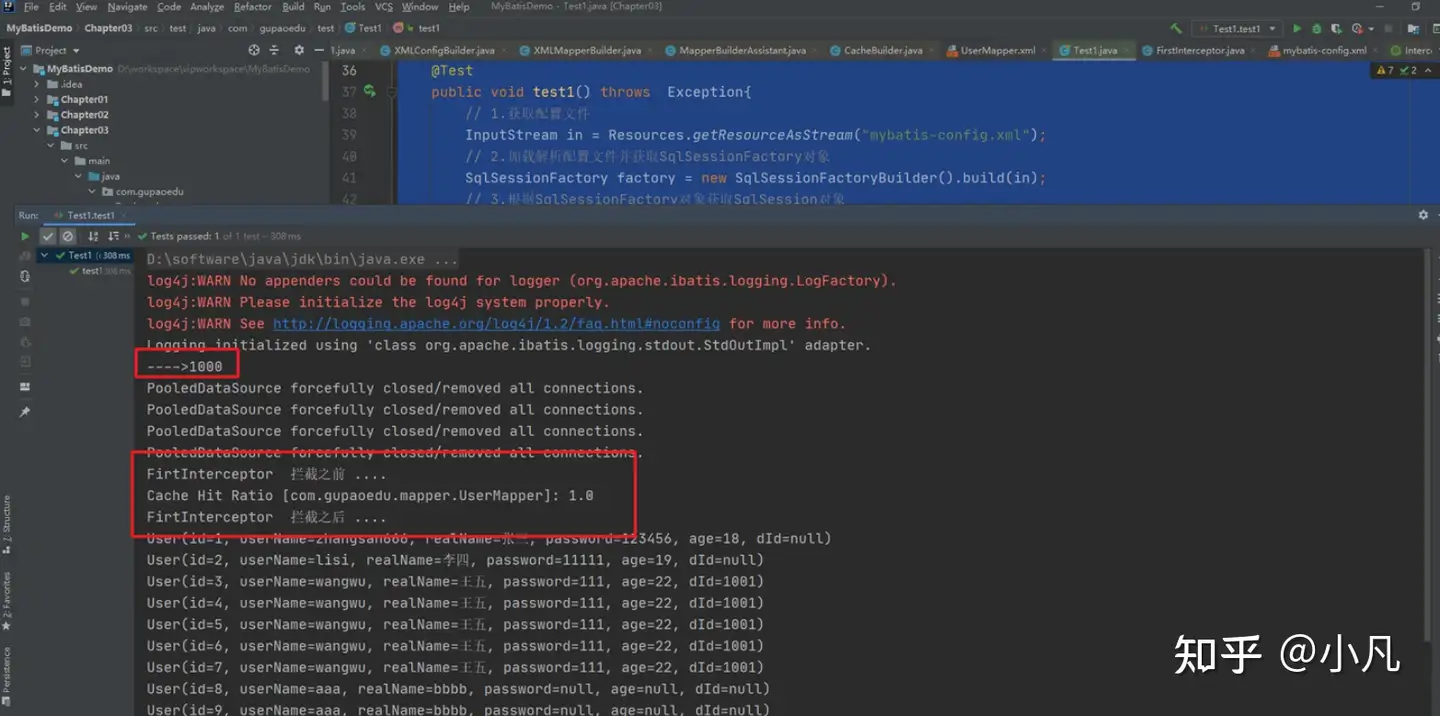Viewport: 1440px width, 716px height.
Task: Sort test results by duration
Action: click(x=113, y=237)
